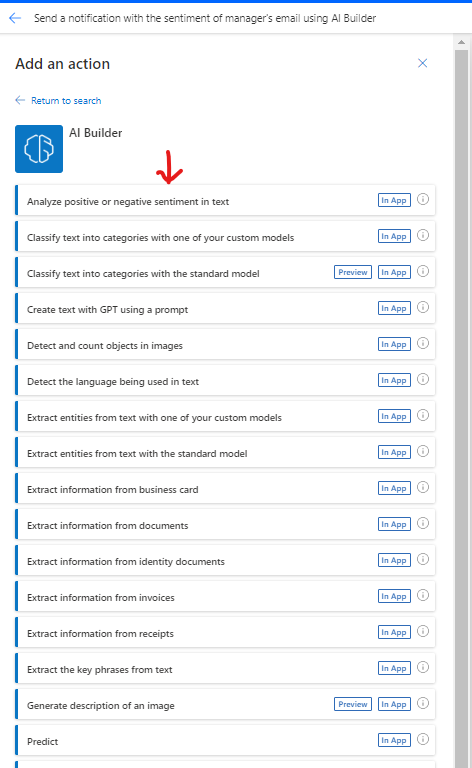Choose Create text with GPT using a prompt

(225, 309)
